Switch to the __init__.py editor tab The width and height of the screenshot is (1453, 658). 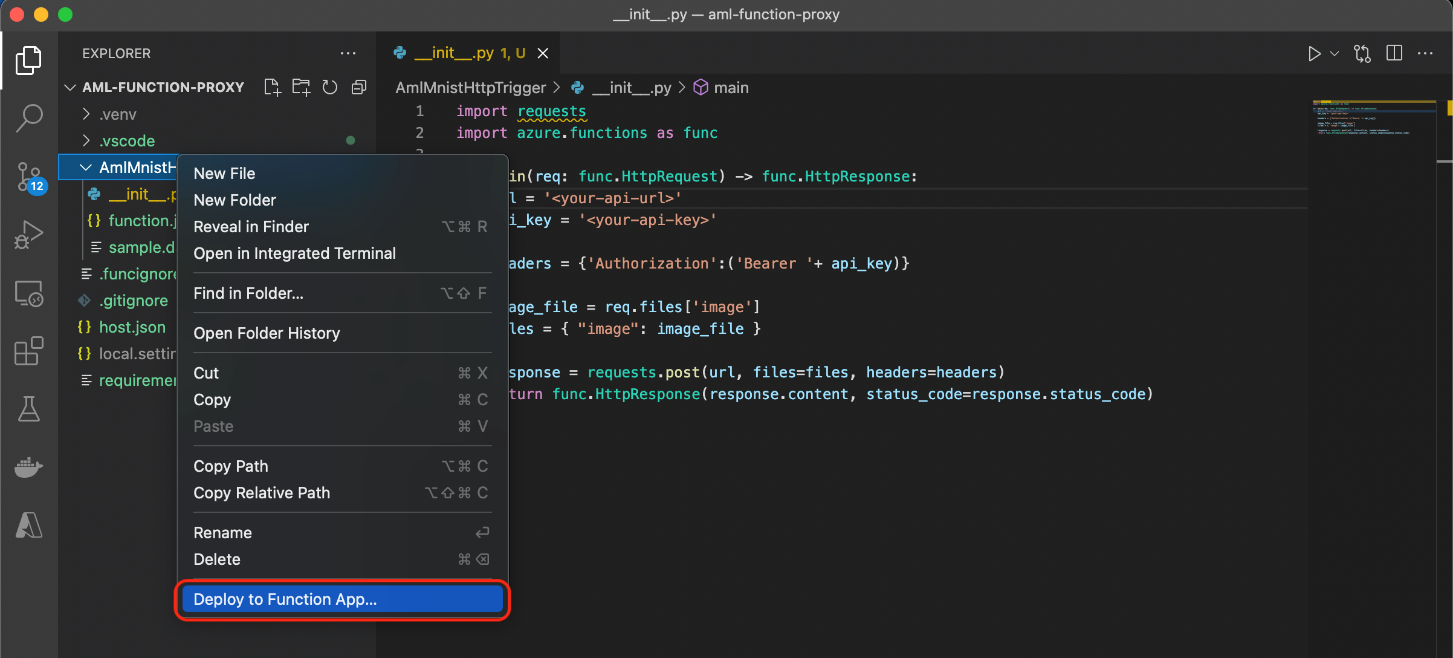(470, 53)
